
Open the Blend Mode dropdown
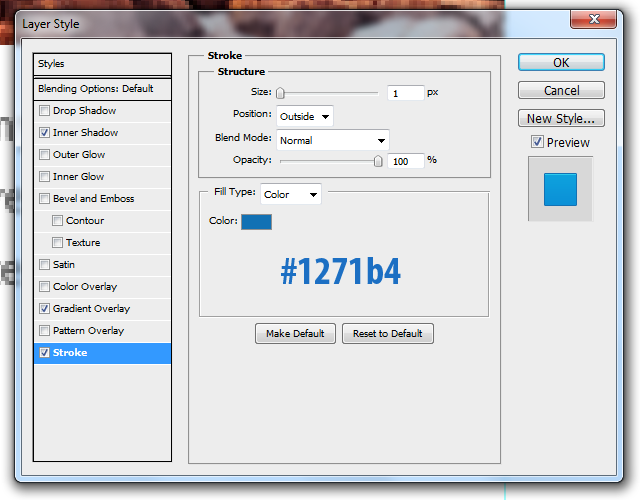pos(333,140)
